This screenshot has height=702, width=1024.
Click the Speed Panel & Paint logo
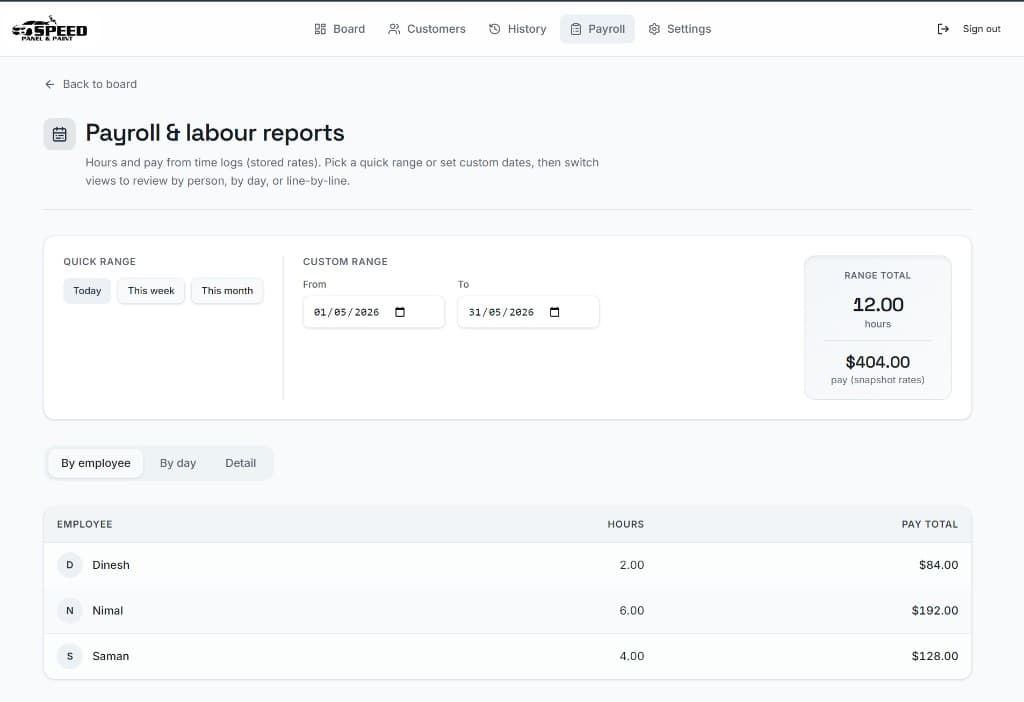tap(50, 29)
